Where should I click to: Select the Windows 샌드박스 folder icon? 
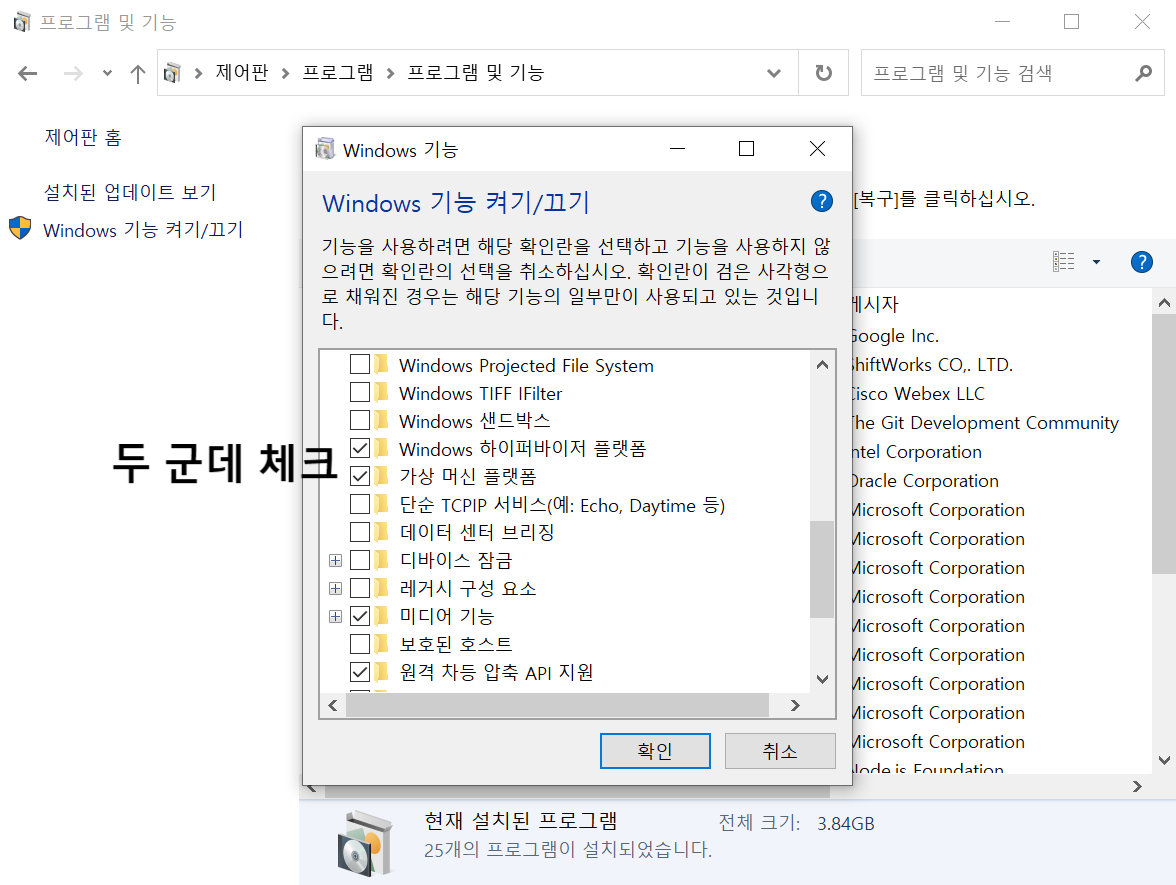point(382,420)
